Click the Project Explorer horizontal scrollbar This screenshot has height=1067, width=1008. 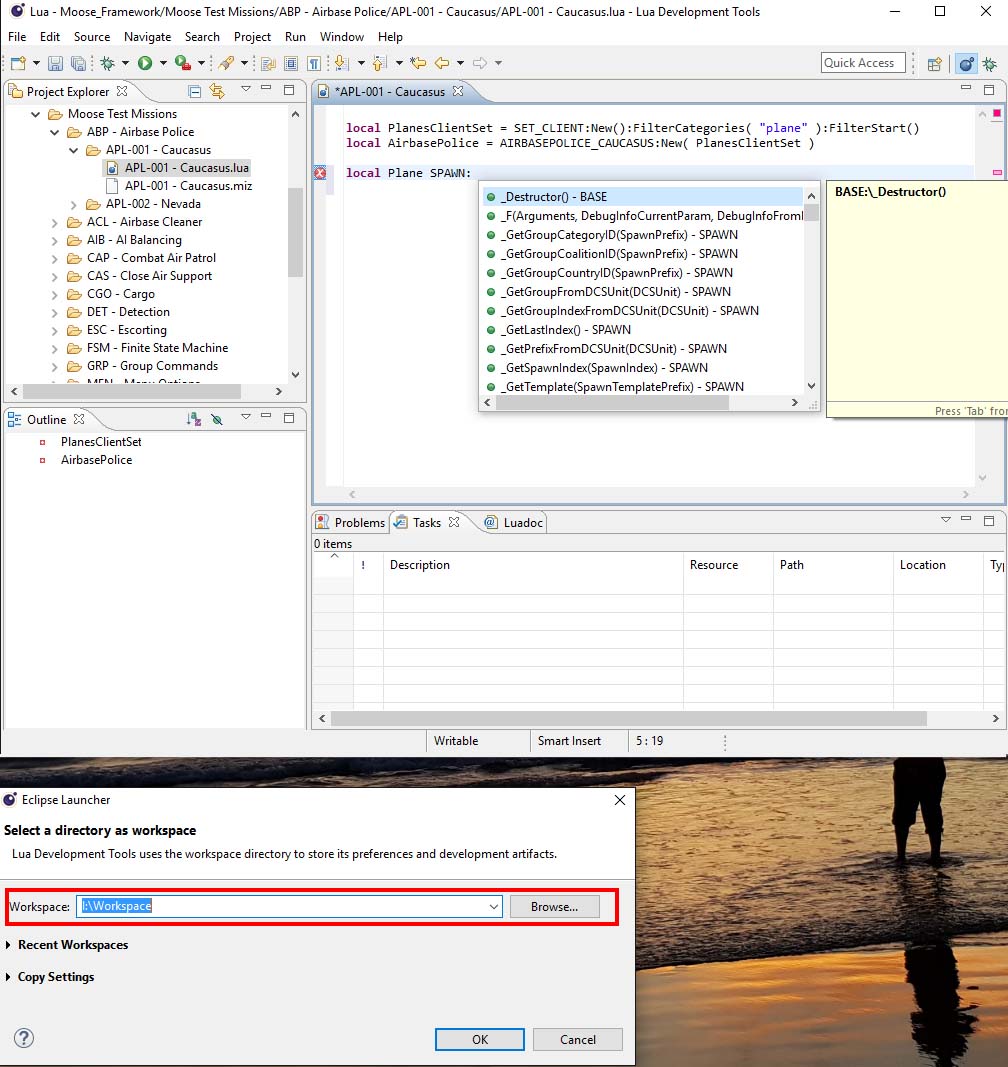[131, 391]
